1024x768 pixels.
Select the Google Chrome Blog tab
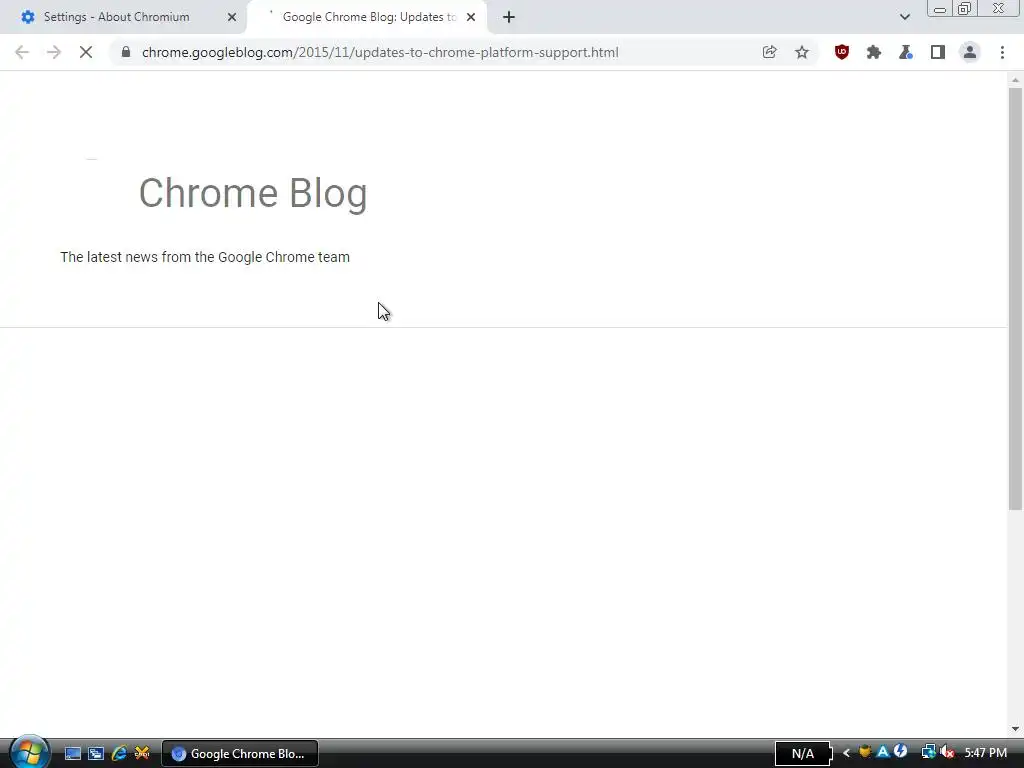[x=367, y=17]
